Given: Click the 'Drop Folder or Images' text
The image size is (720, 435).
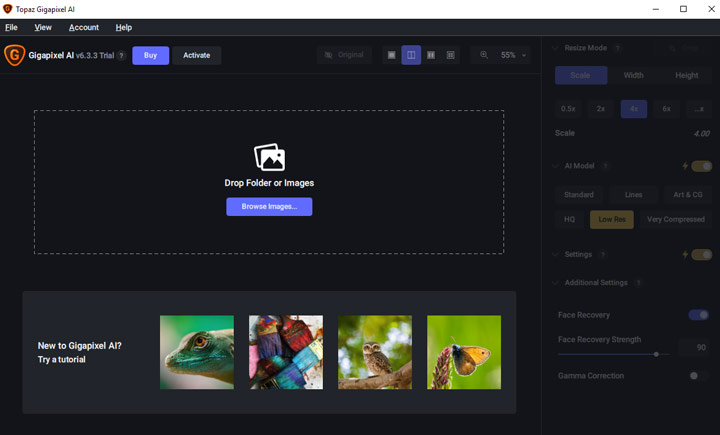Looking at the screenshot, I should 269,183.
